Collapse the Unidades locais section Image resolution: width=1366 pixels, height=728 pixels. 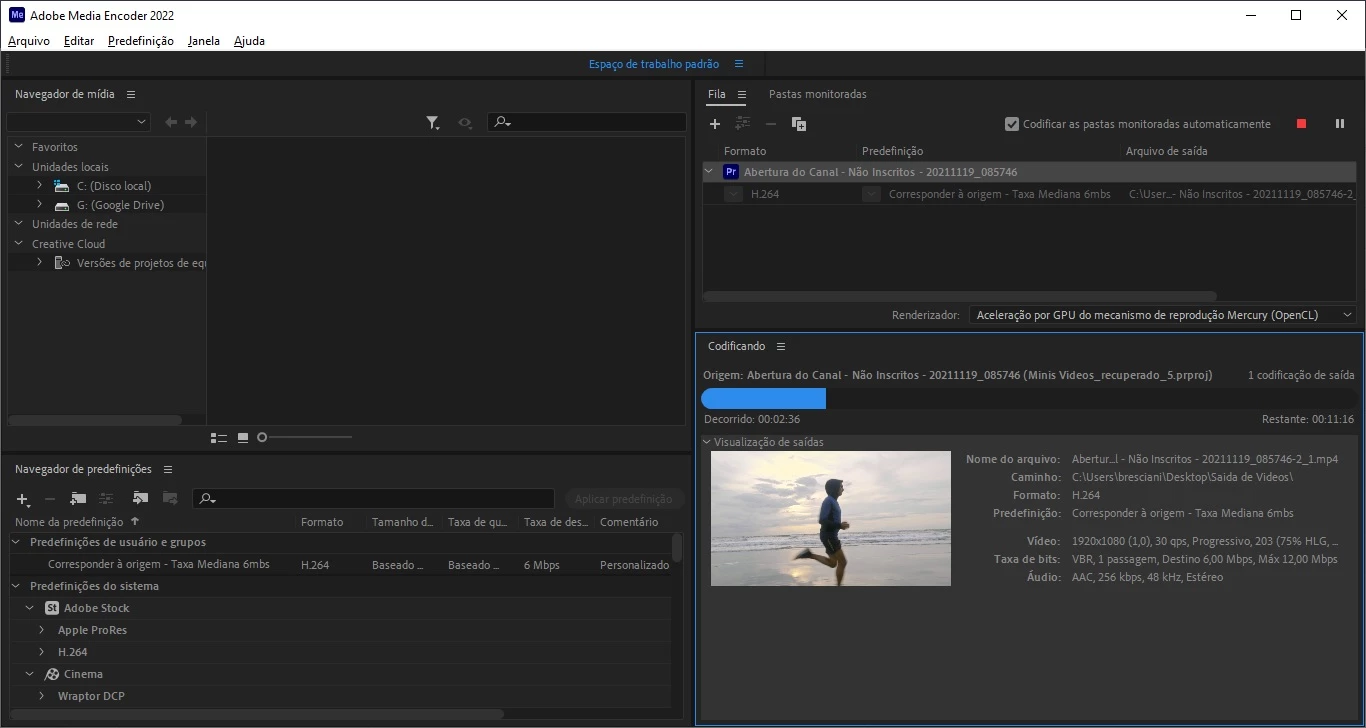pos(19,166)
